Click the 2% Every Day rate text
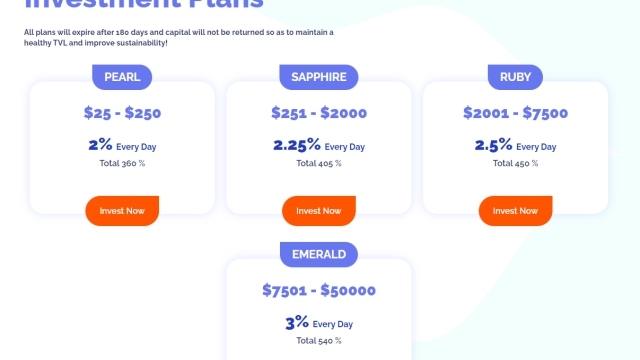 (x=122, y=145)
